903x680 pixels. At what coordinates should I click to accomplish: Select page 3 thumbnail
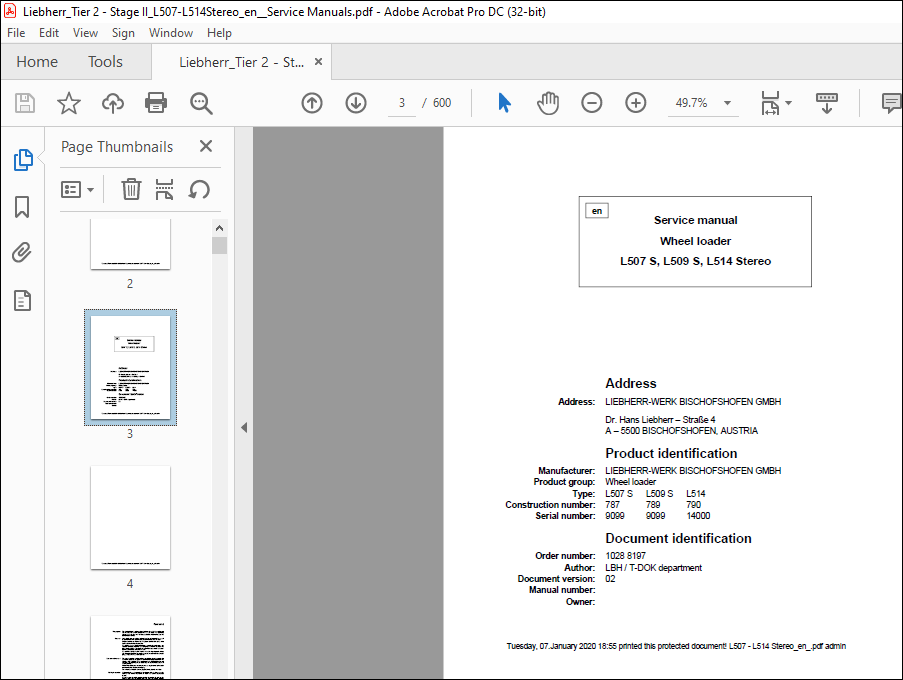[130, 367]
